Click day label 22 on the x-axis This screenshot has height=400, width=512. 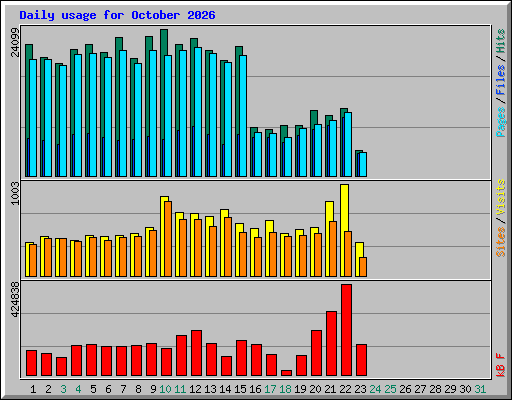345,389
